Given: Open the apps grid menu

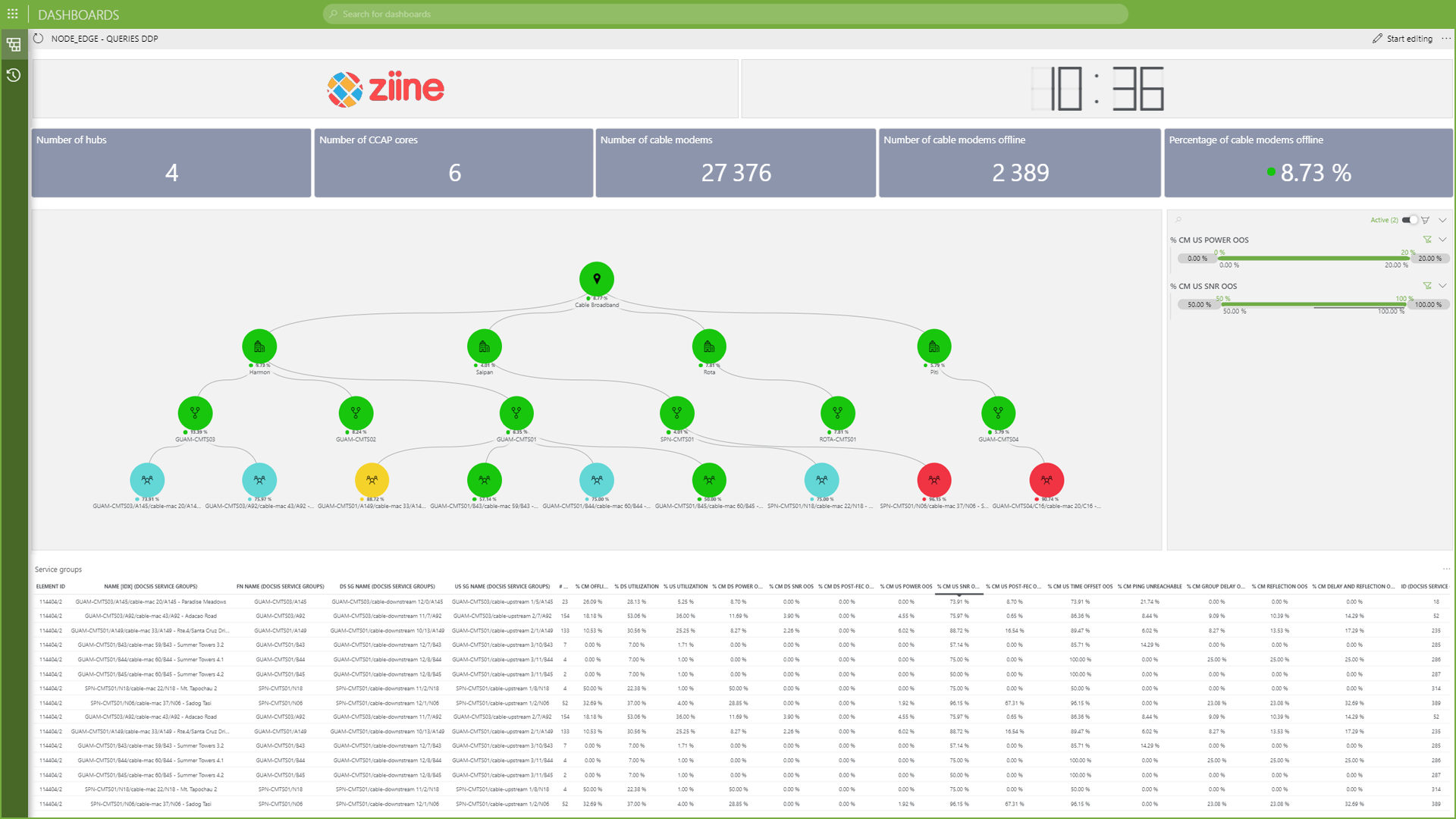Looking at the screenshot, I should click(x=13, y=14).
